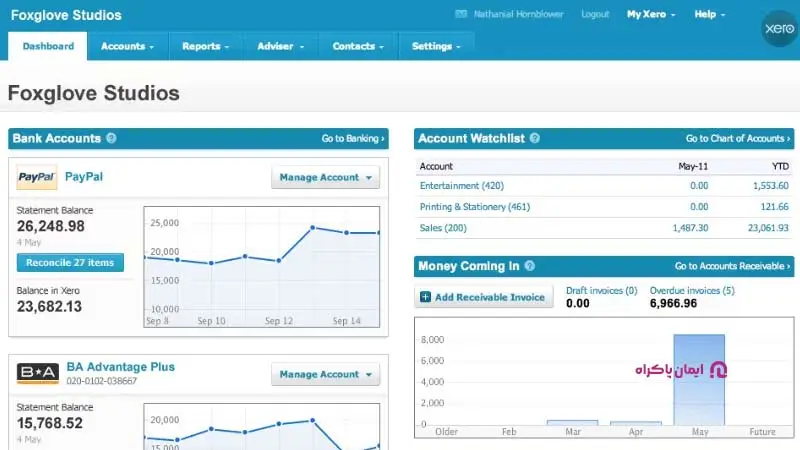Screen dimensions: 800x450
Task: Click the BA bank logo icon
Action: [37, 373]
